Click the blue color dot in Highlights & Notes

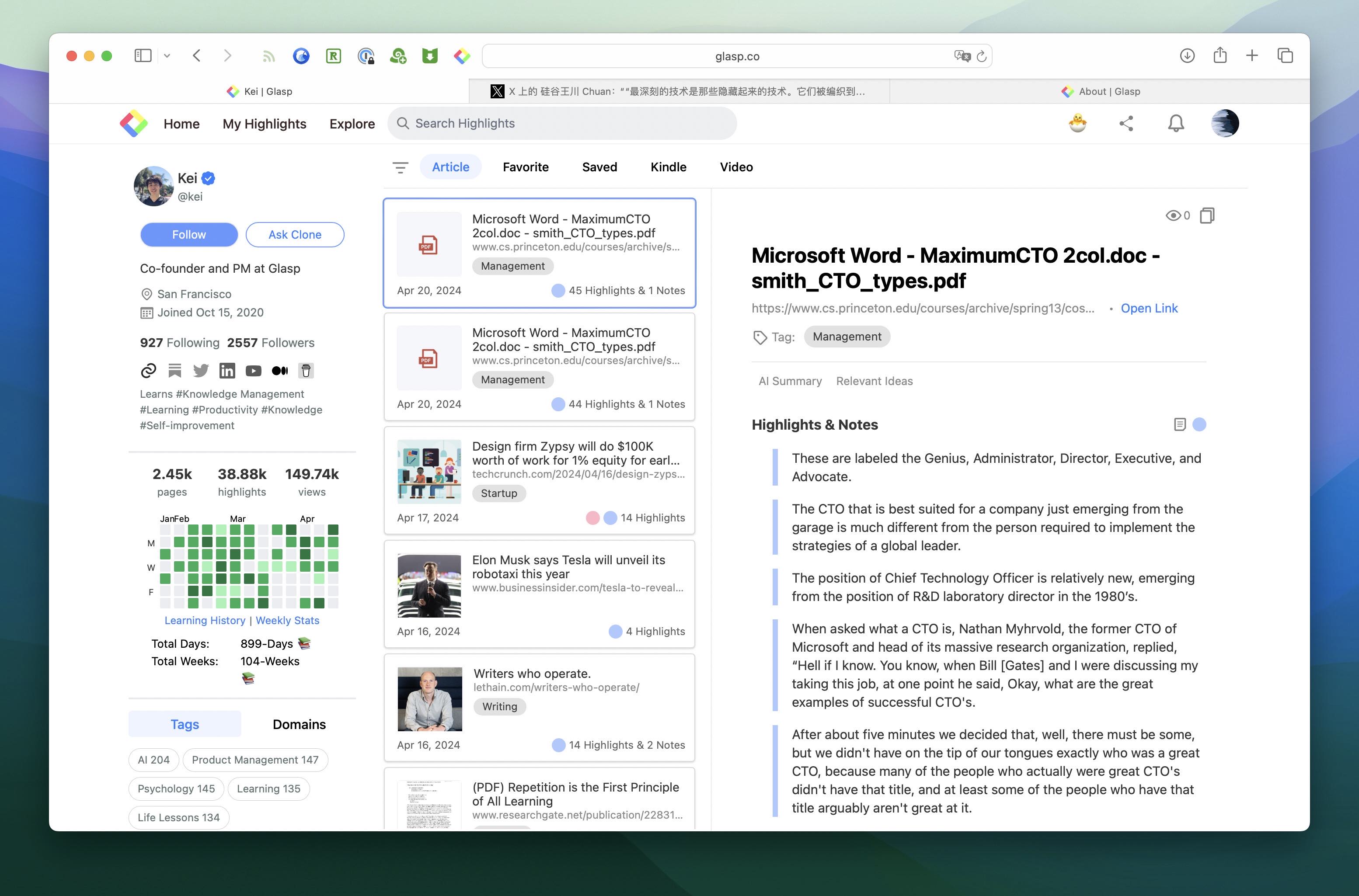pos(1199,424)
